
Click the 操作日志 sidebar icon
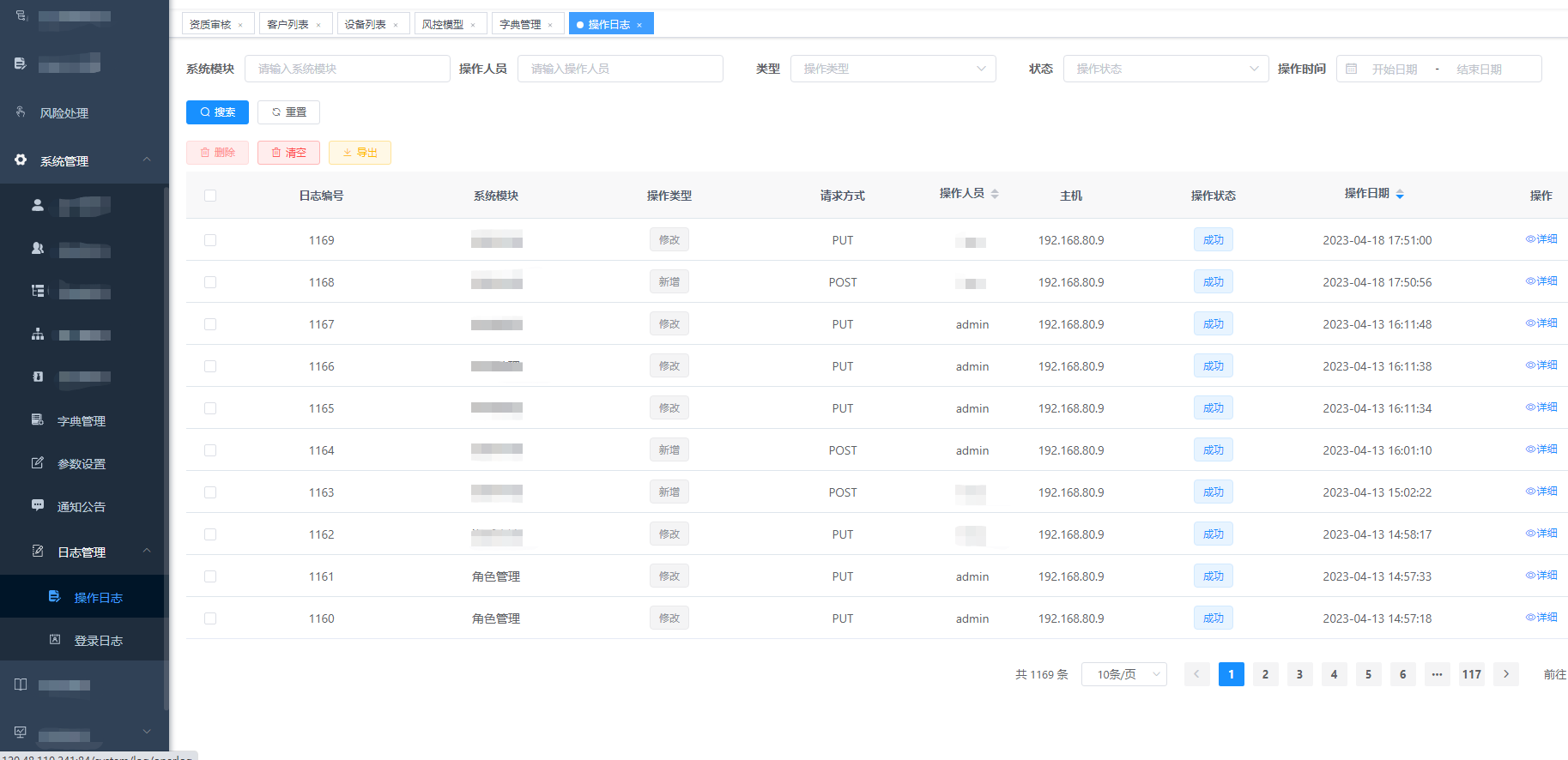(55, 596)
